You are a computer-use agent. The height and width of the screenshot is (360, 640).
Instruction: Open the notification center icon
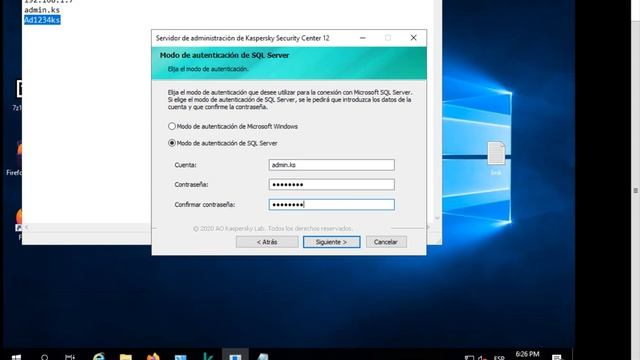(x=556, y=358)
